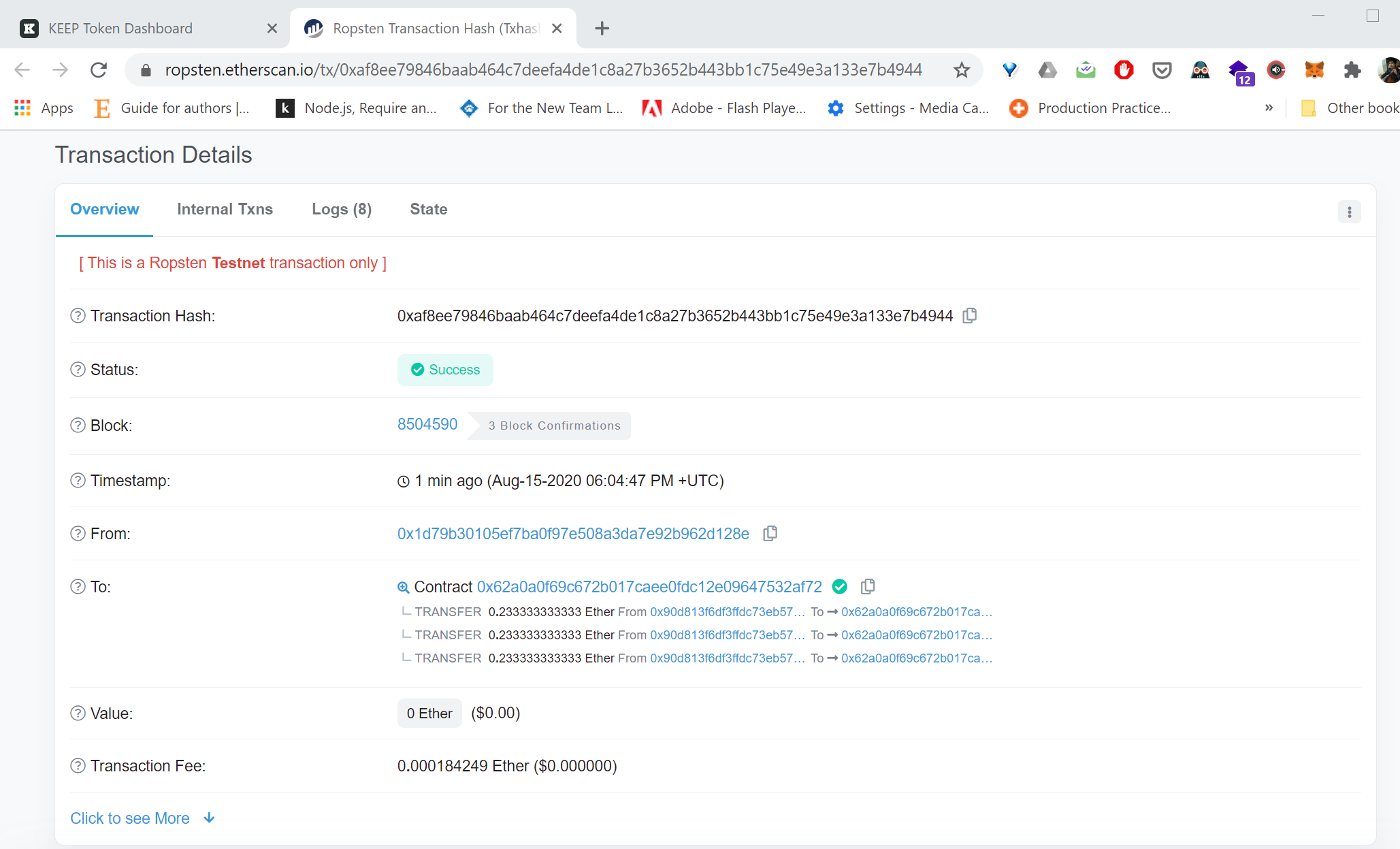The height and width of the screenshot is (849, 1400).
Task: Open the contract address 0x62a0a0f69c link
Action: pos(649,587)
